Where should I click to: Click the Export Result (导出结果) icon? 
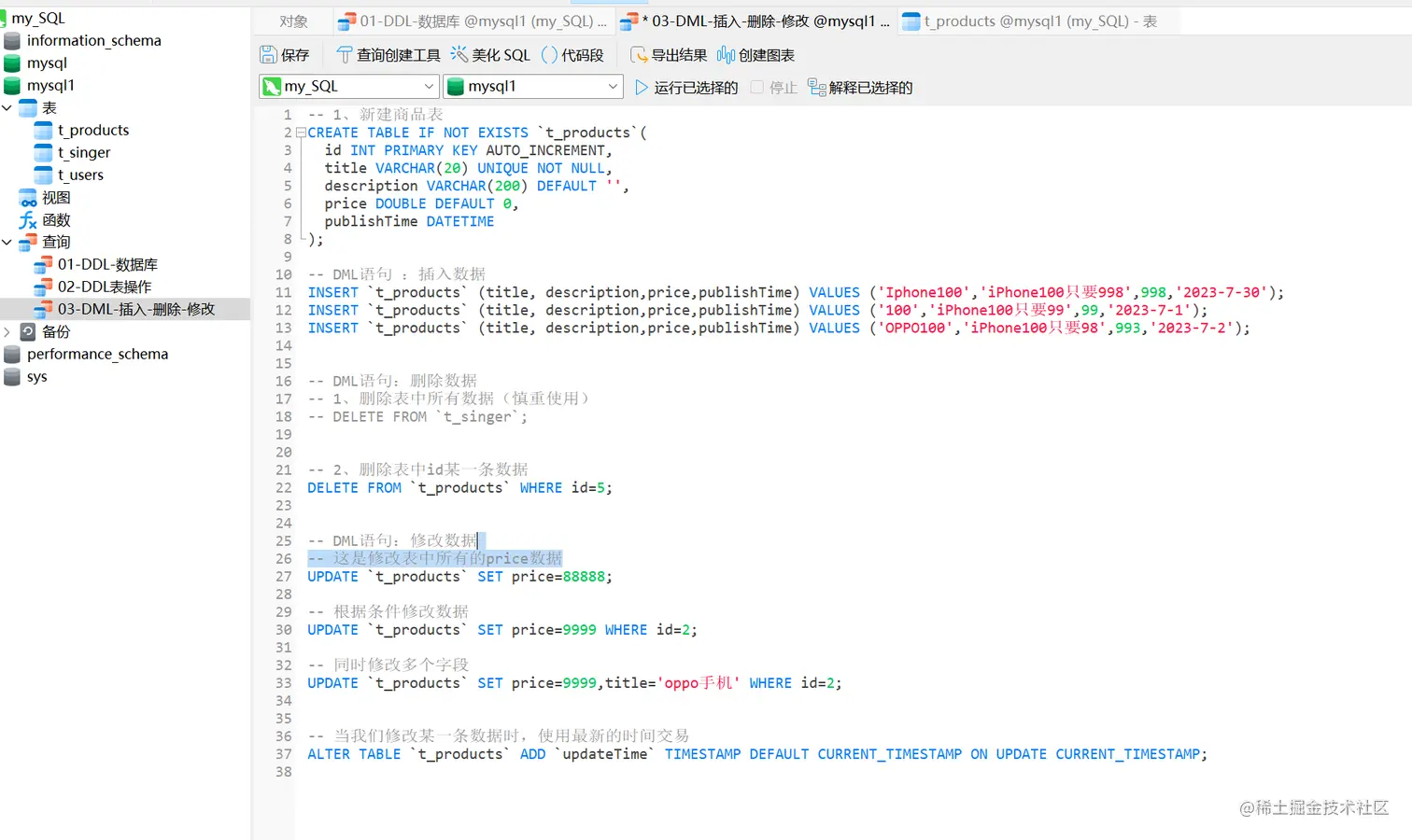coord(639,55)
